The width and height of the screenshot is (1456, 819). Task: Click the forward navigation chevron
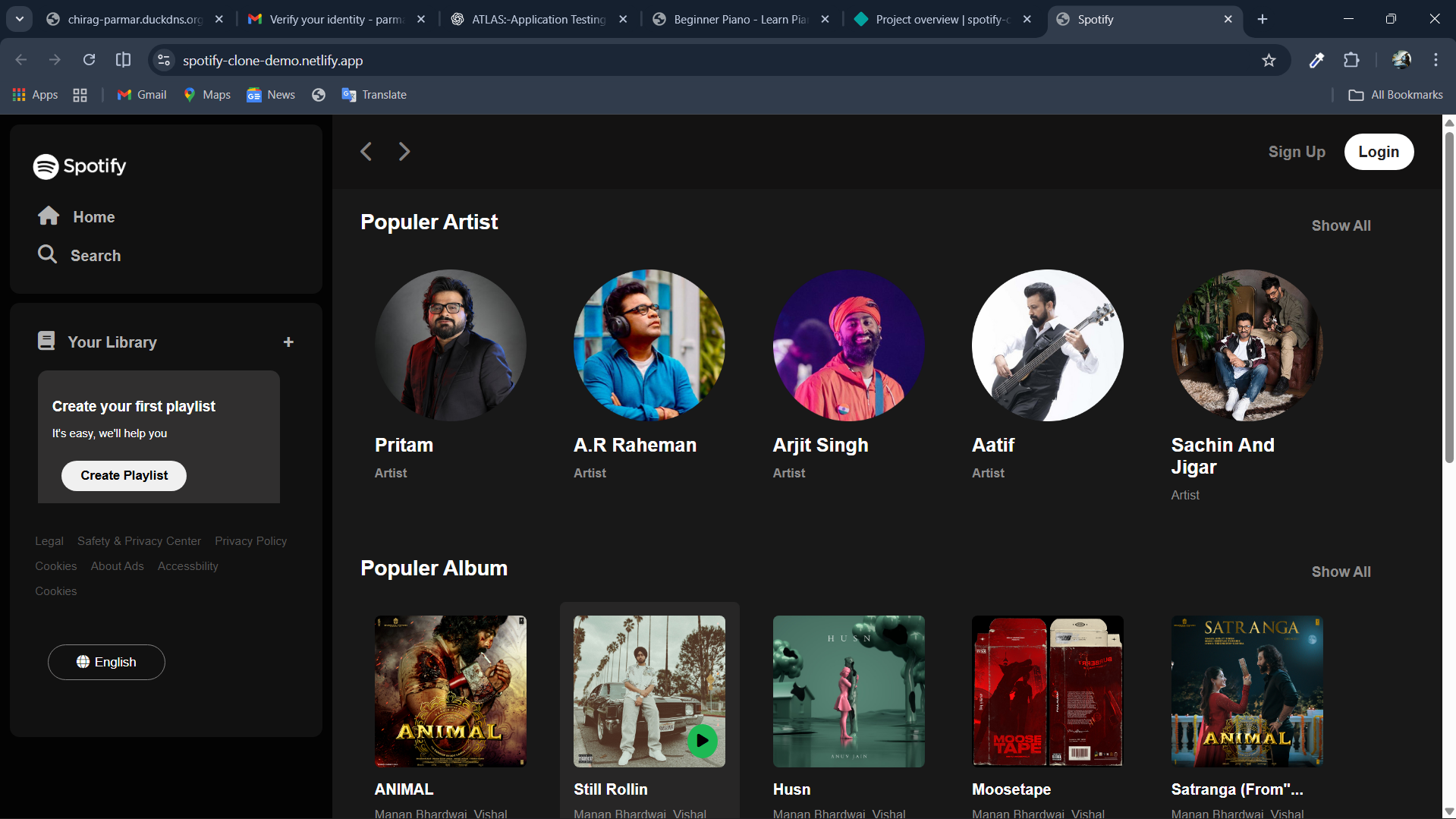404,151
